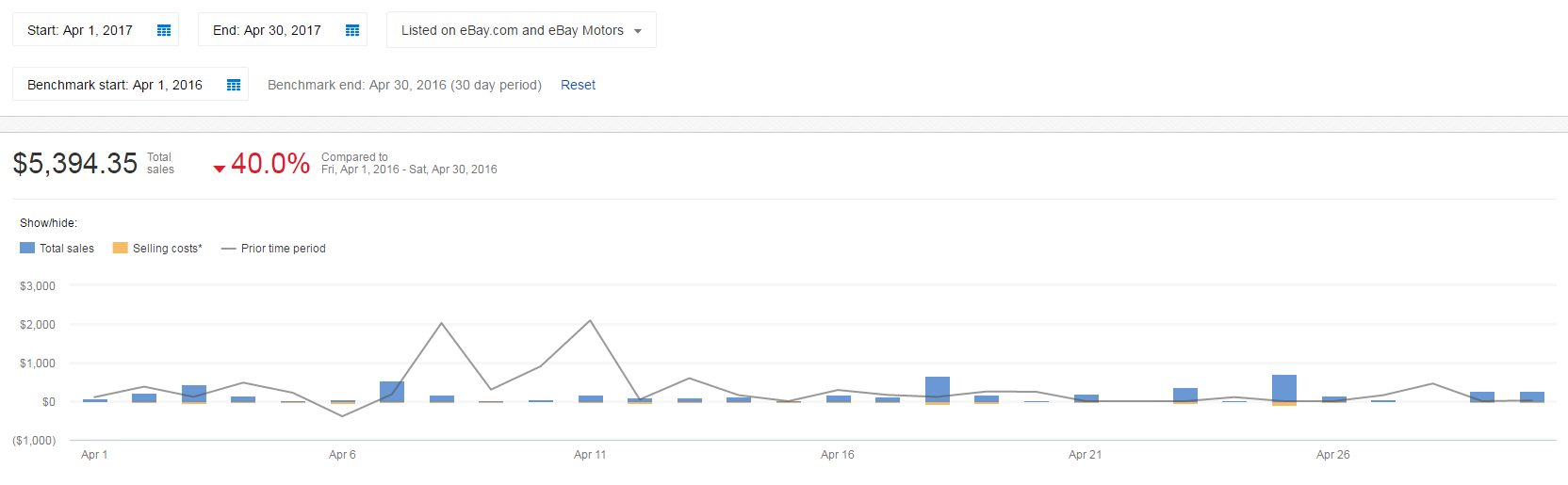Screen dimensions: 1568x485
Task: Click the $5,394.35 total sales figure
Action: [x=75, y=164]
